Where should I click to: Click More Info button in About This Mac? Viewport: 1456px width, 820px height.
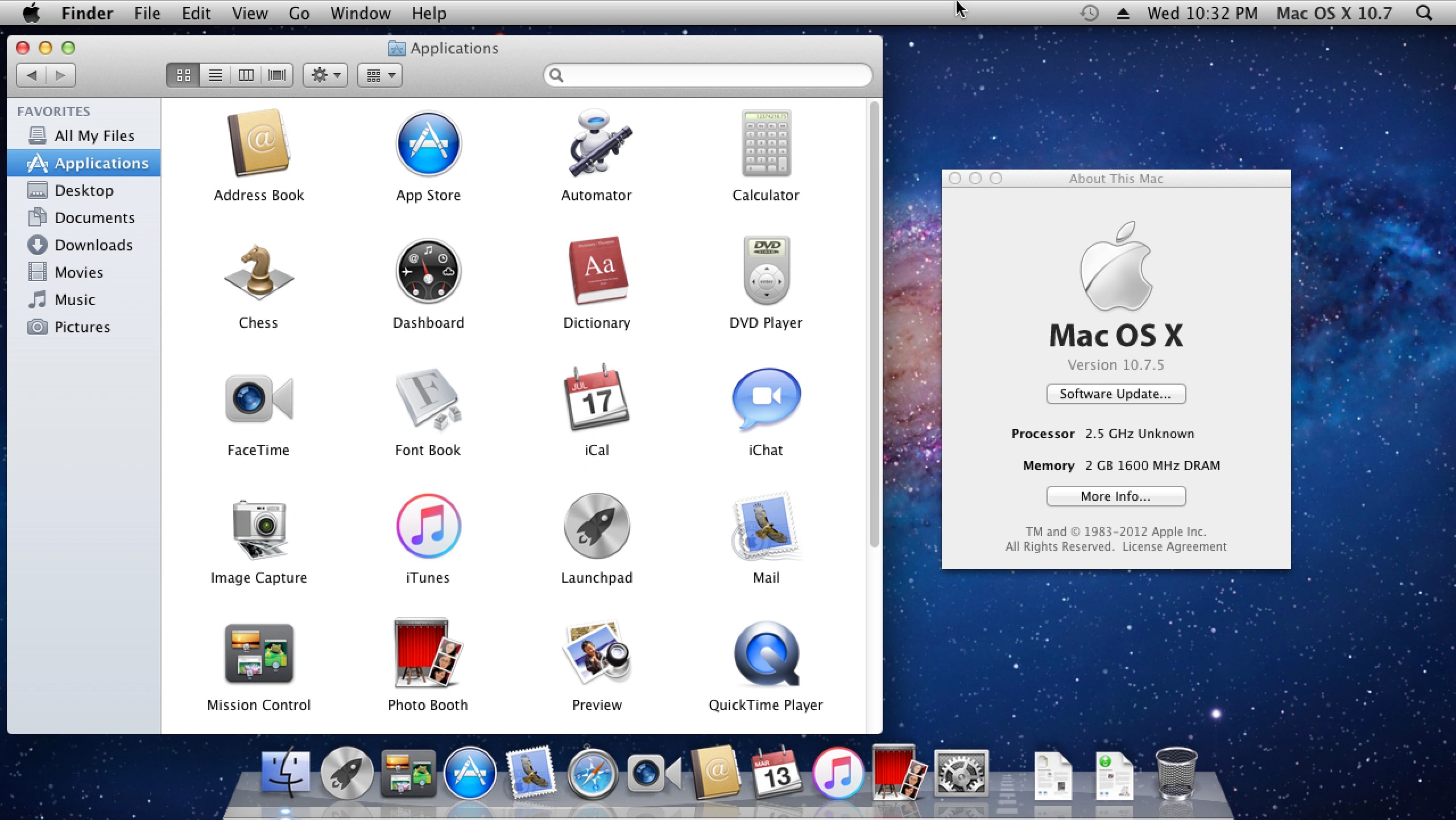[x=1114, y=496]
